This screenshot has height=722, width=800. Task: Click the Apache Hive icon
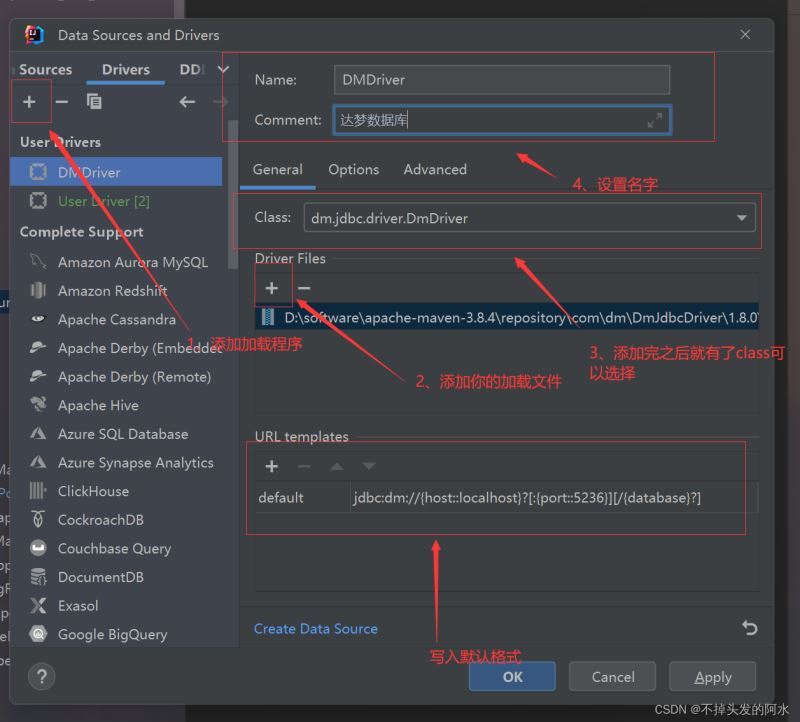click(x=38, y=405)
